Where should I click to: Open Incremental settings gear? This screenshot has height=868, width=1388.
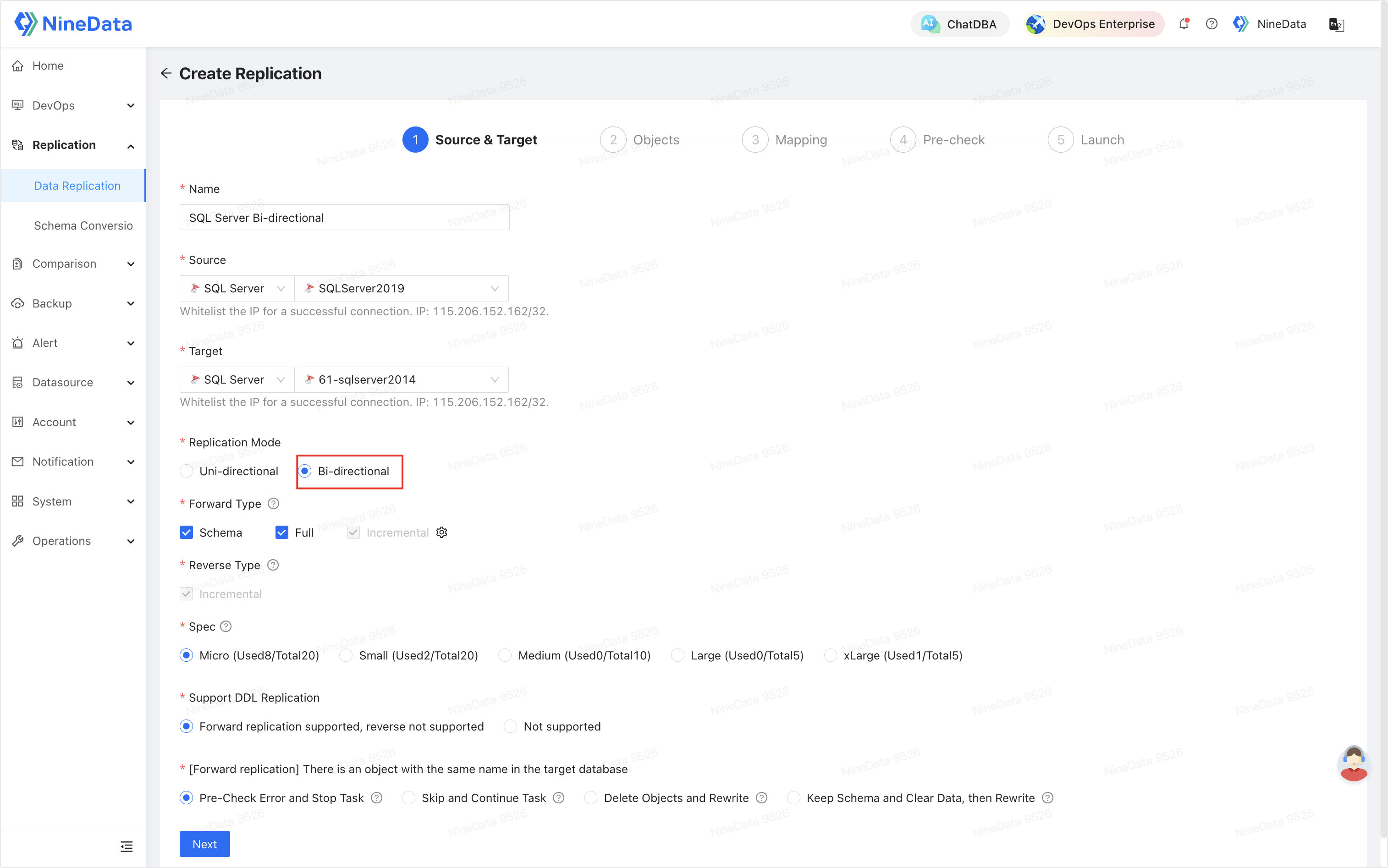tap(441, 533)
